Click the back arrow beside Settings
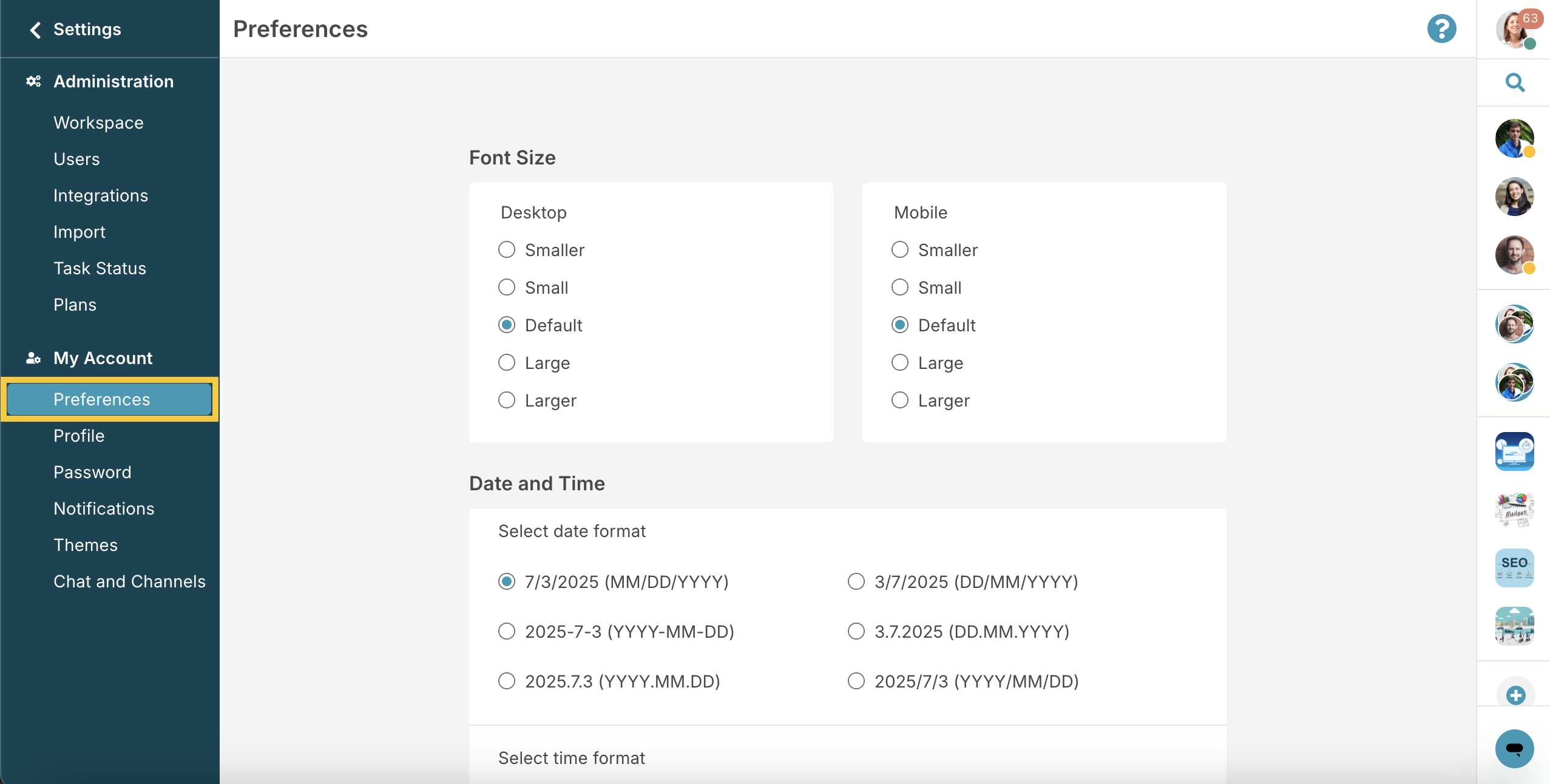1550x784 pixels. coord(35,29)
